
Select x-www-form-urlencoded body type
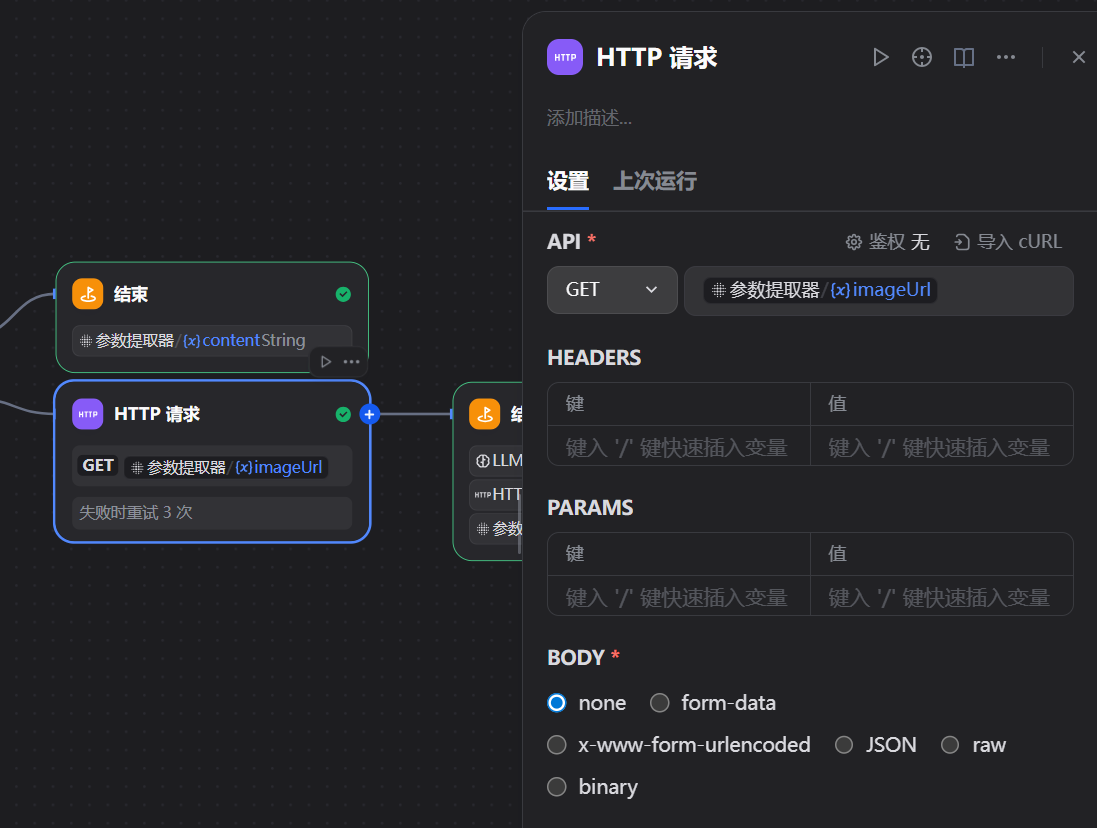pyautogui.click(x=557, y=745)
